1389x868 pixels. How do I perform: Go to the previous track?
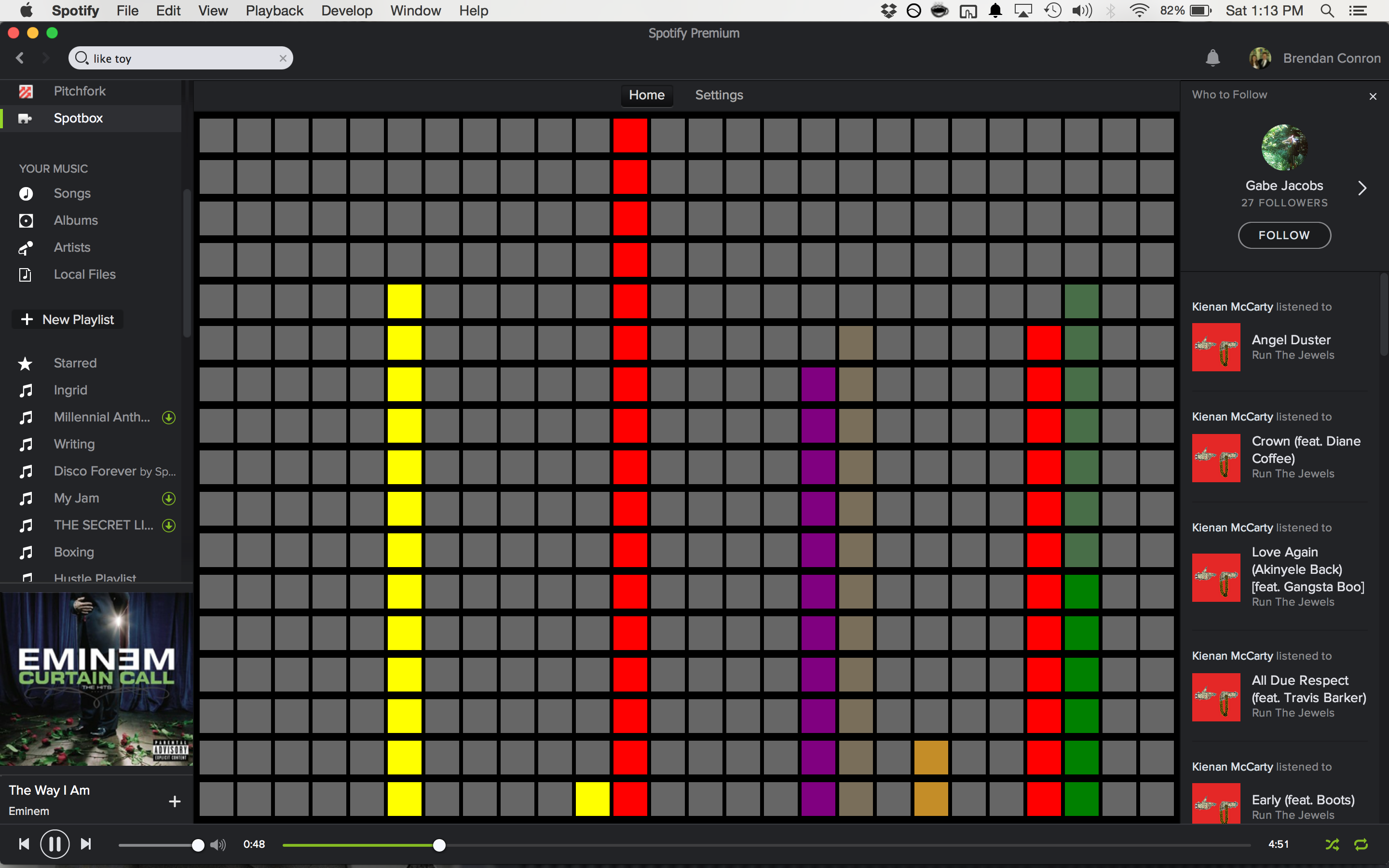(24, 844)
